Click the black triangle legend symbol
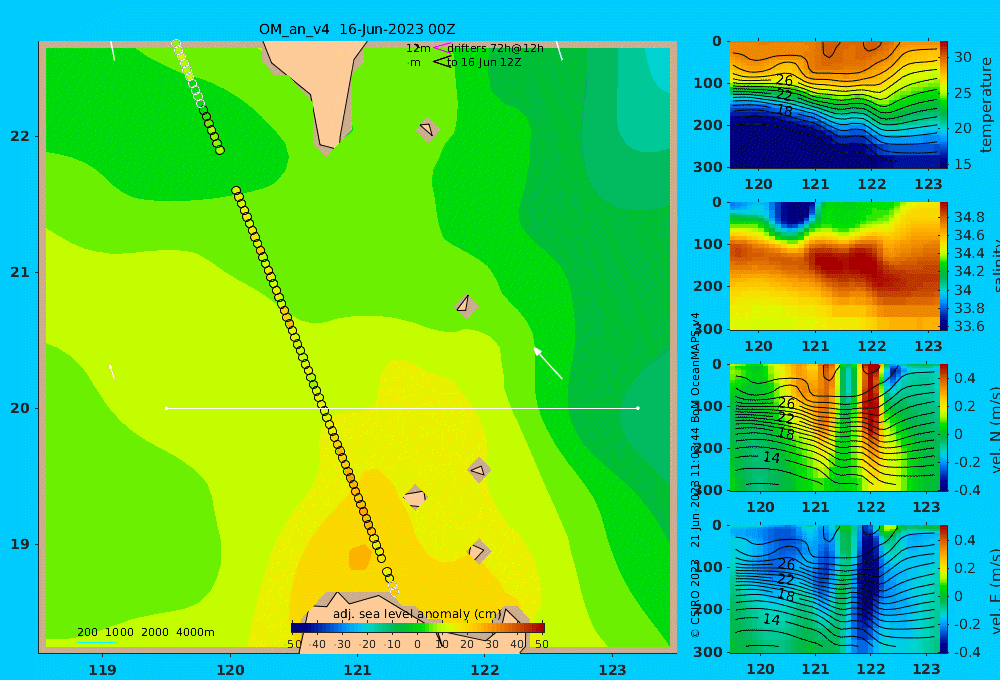 pyautogui.click(x=443, y=61)
